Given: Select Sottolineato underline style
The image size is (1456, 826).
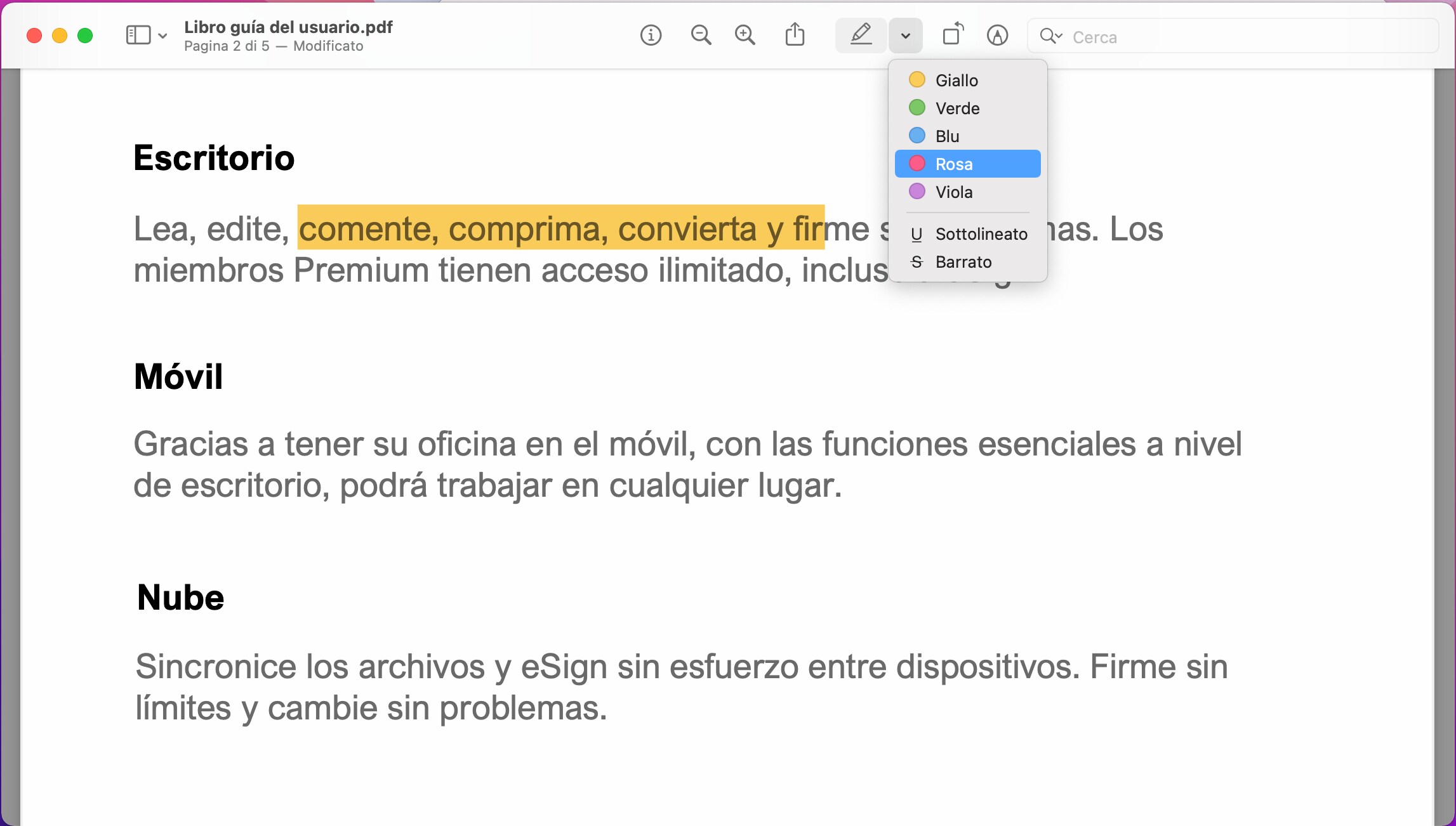Looking at the screenshot, I should [967, 234].
